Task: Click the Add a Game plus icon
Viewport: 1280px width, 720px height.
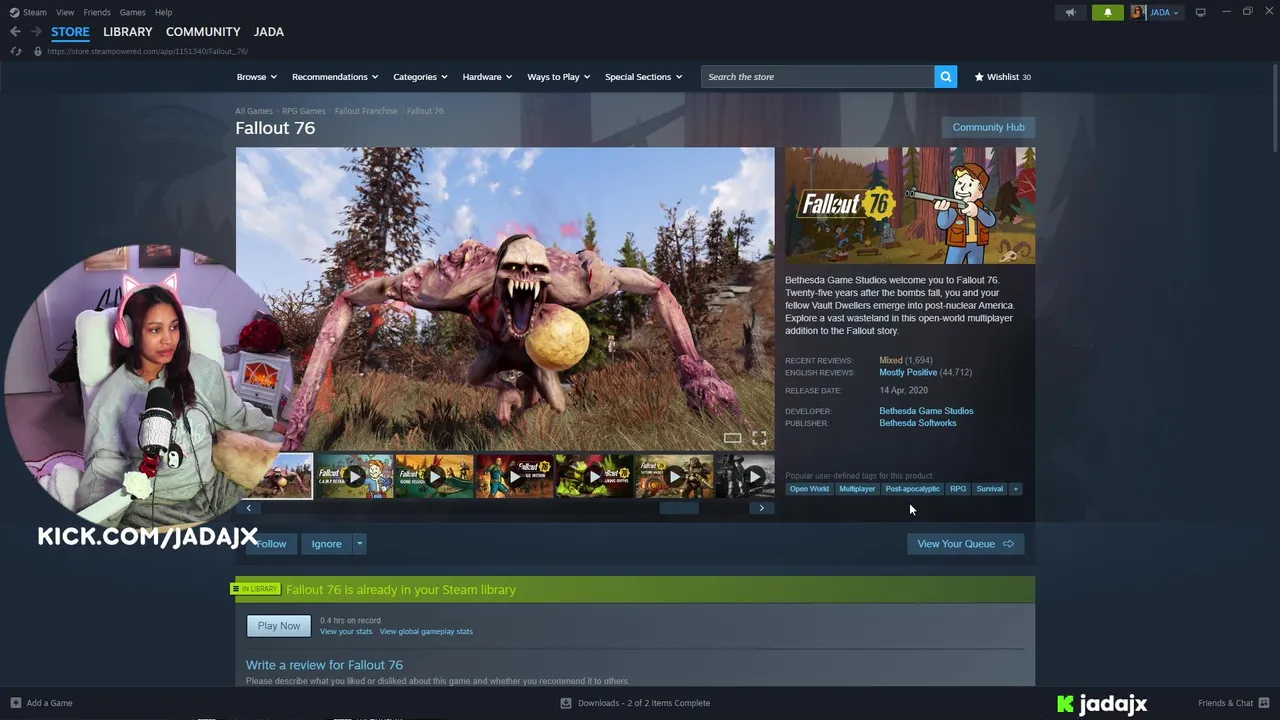Action: (x=15, y=703)
